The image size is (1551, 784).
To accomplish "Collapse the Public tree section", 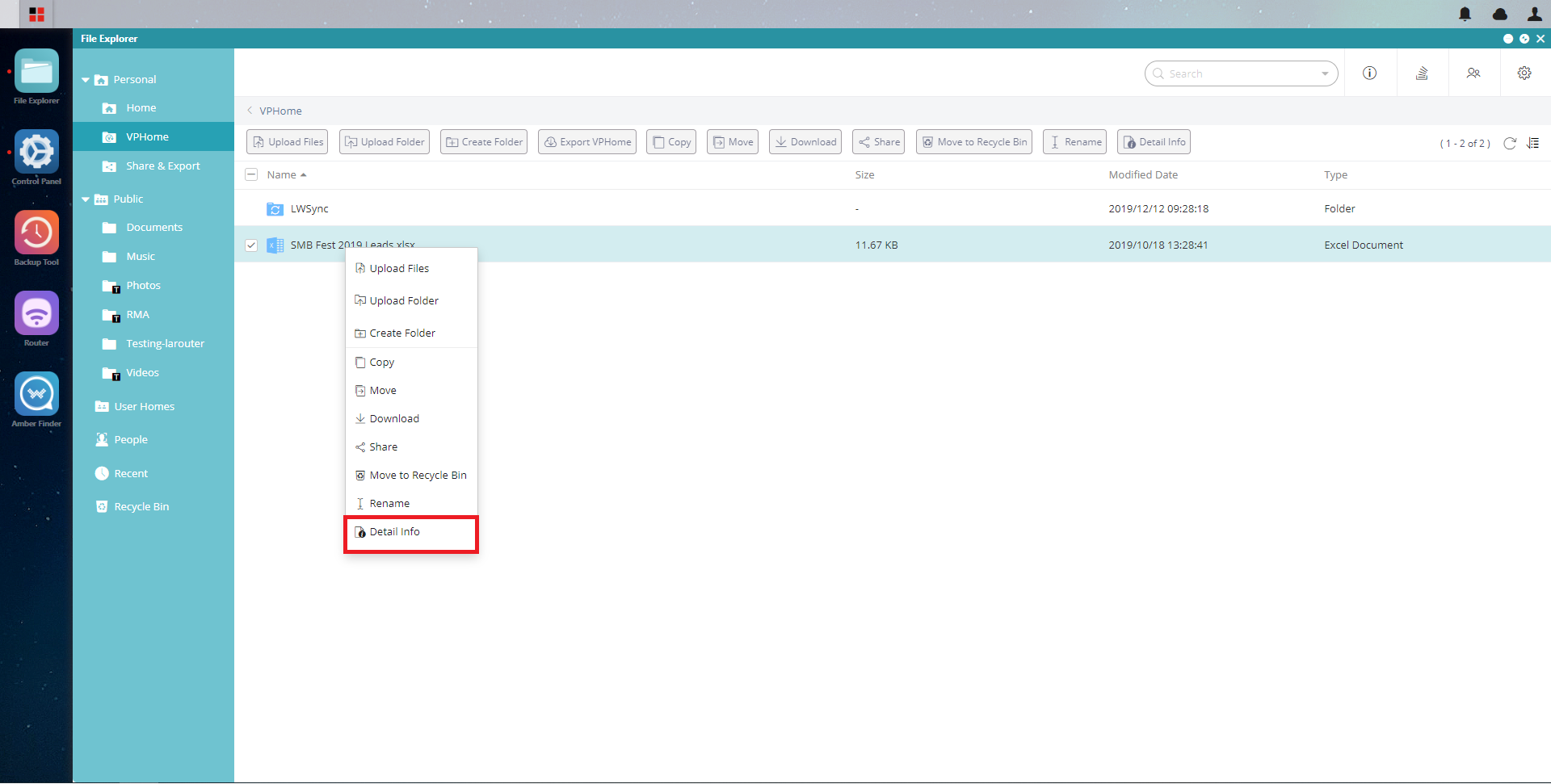I will point(86,199).
